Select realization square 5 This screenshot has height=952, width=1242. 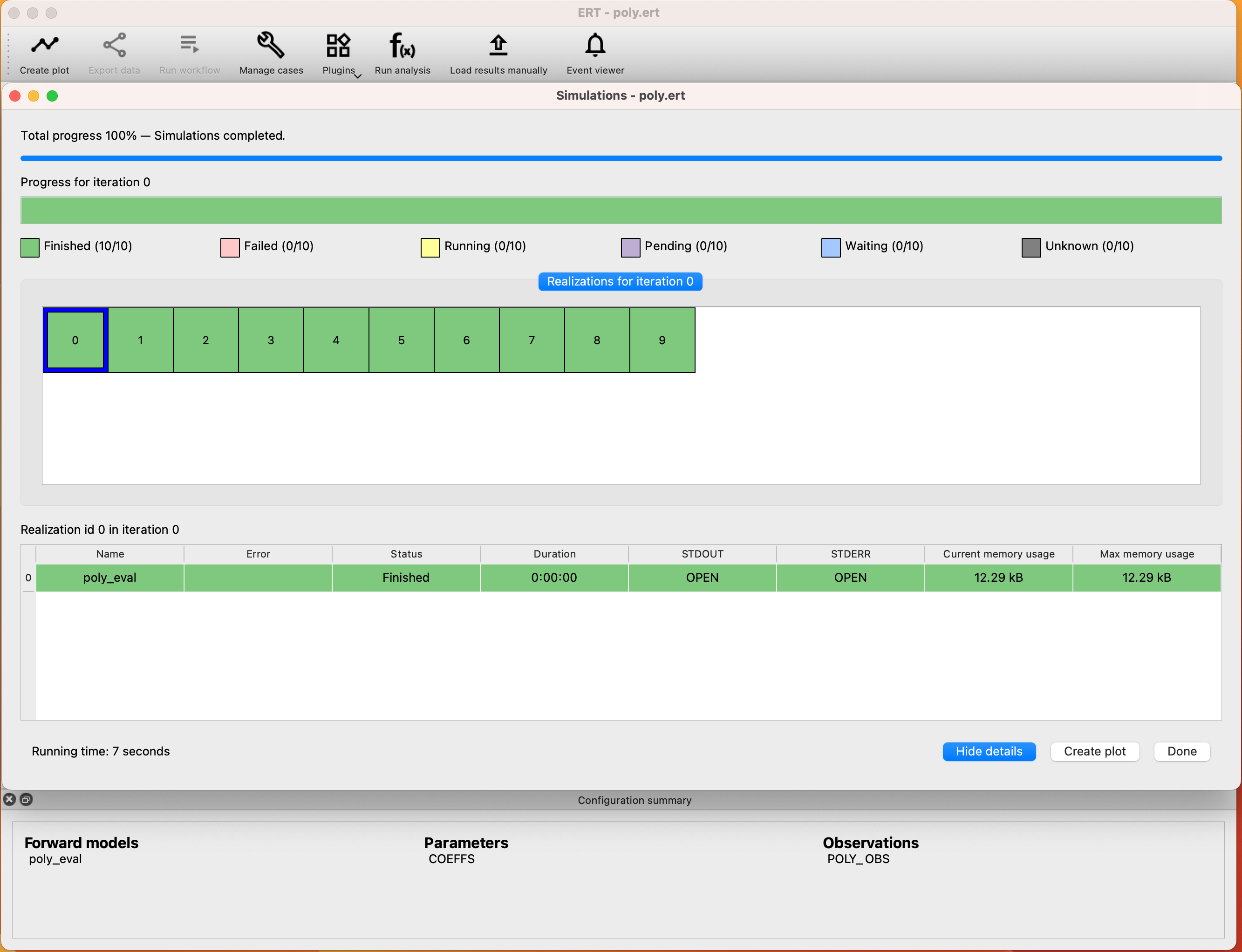401,340
